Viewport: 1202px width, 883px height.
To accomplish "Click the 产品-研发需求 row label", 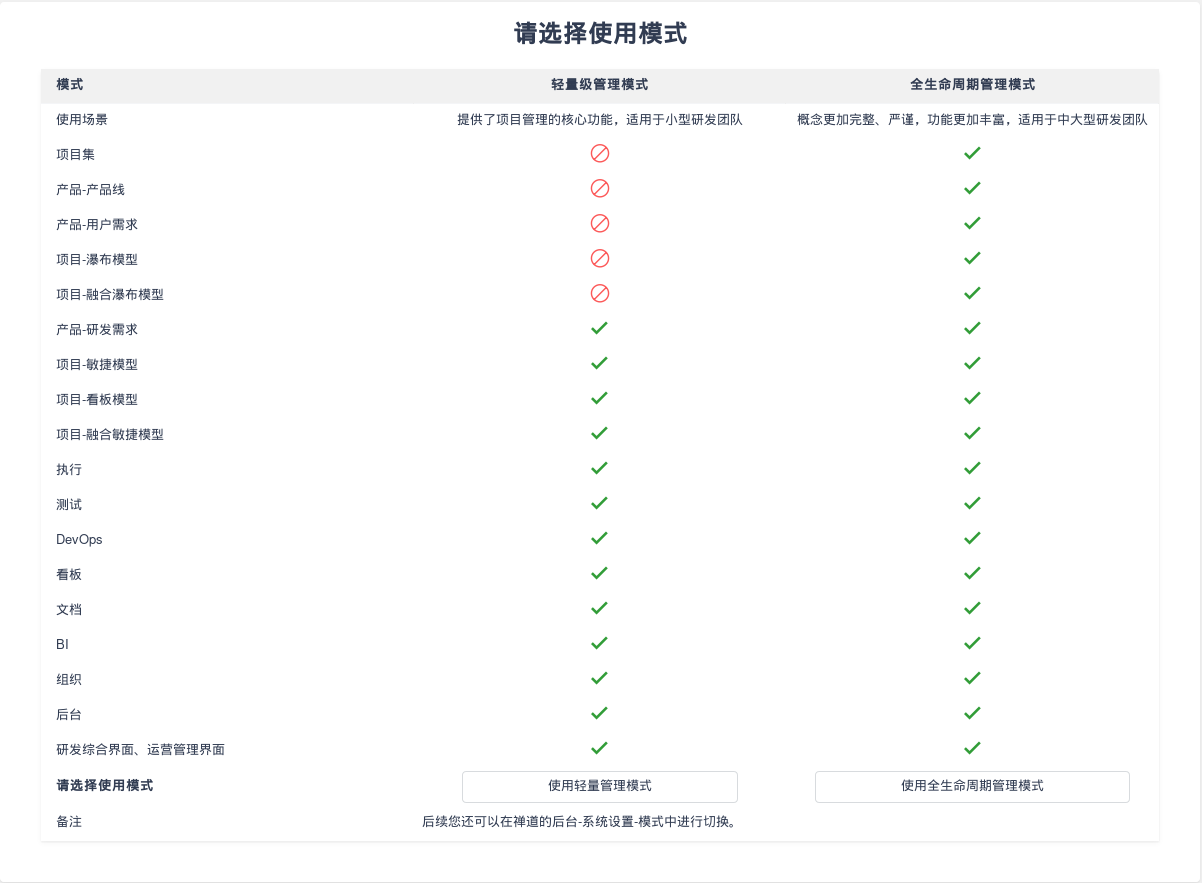I will click(97, 329).
